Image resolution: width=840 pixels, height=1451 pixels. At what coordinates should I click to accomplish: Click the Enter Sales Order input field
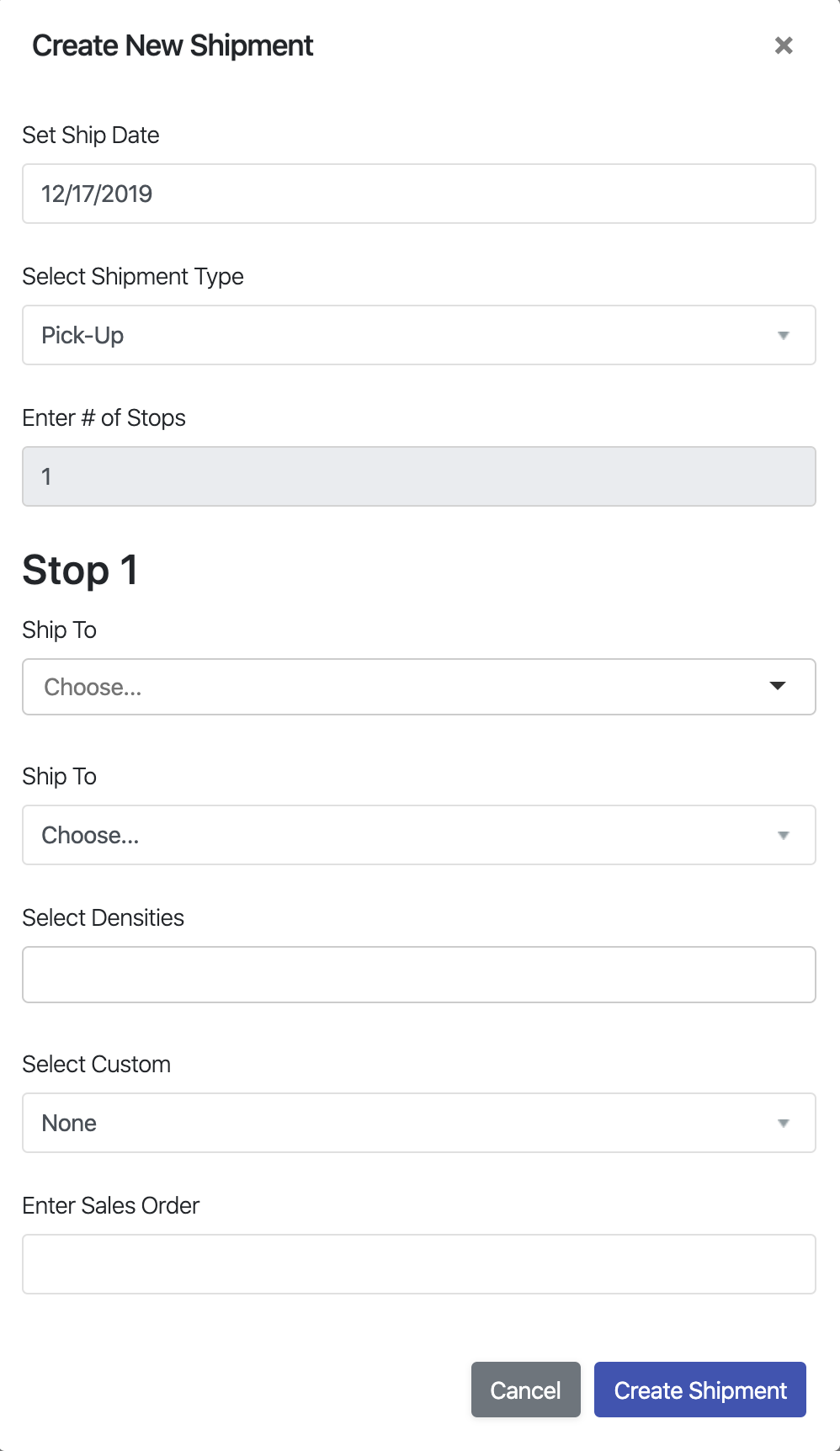coord(419,1263)
